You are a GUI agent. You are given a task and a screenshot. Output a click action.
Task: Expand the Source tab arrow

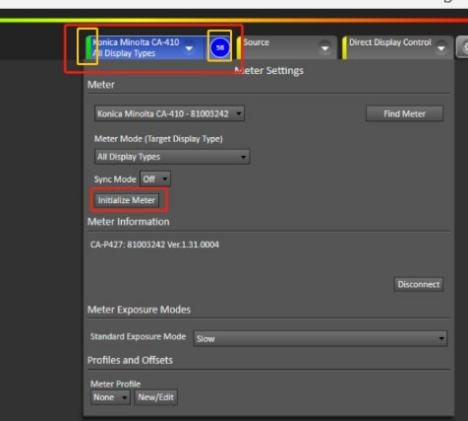pyautogui.click(x=325, y=48)
